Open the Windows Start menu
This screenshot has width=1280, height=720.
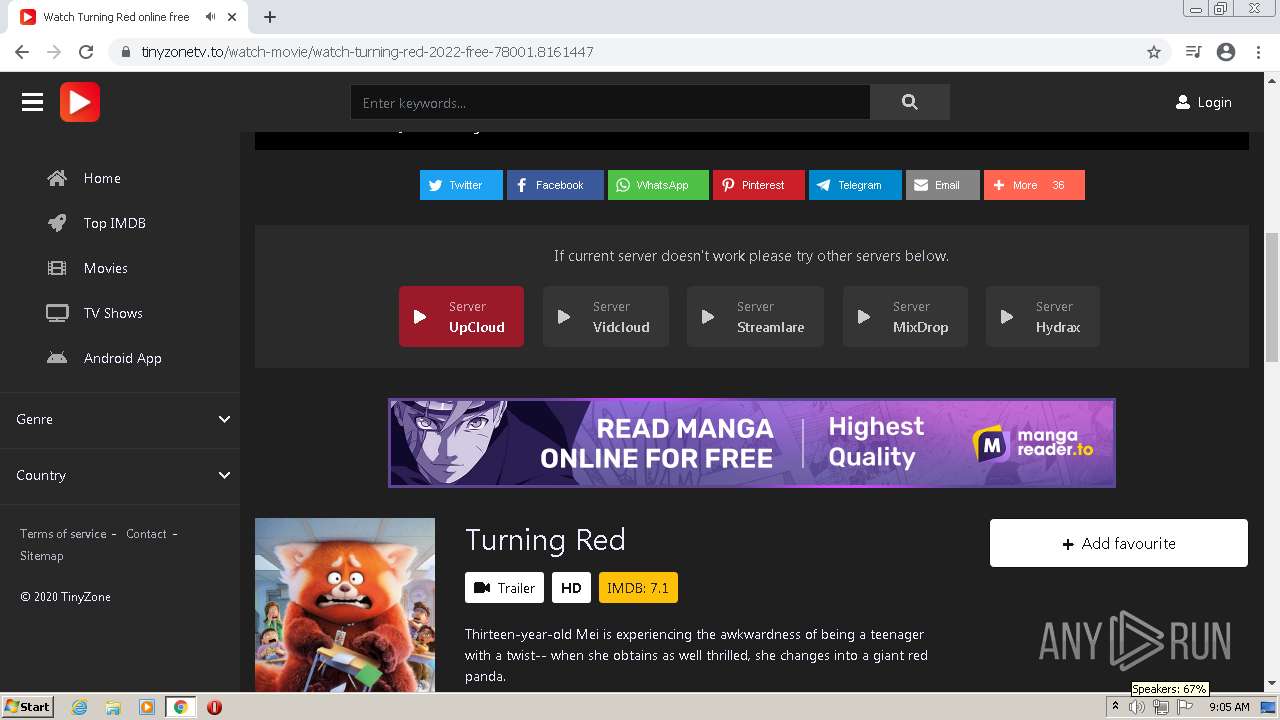pyautogui.click(x=27, y=707)
